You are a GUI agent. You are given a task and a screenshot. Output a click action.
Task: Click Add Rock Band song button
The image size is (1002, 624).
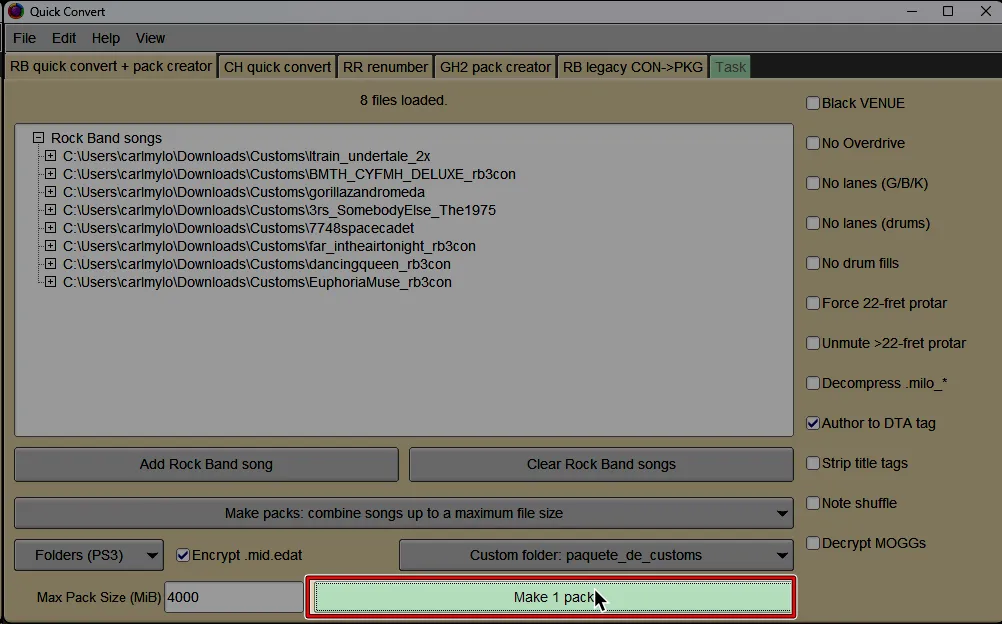[x=206, y=464]
